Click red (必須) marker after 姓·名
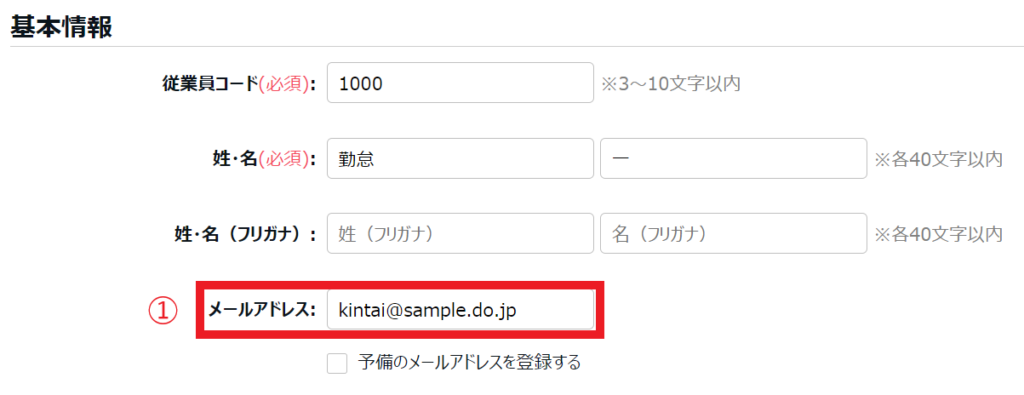Viewport: 1024px width, 395px height. 283,159
